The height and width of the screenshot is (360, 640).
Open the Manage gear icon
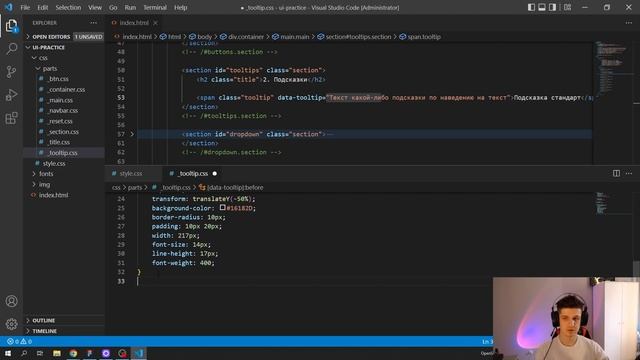(11, 324)
